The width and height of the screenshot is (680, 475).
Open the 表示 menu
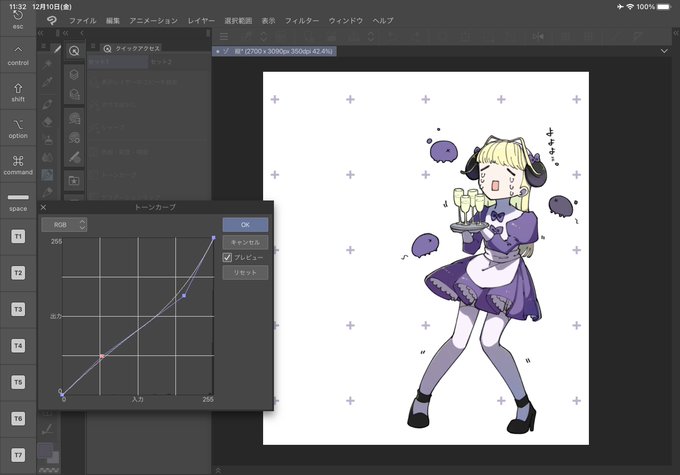pos(268,20)
